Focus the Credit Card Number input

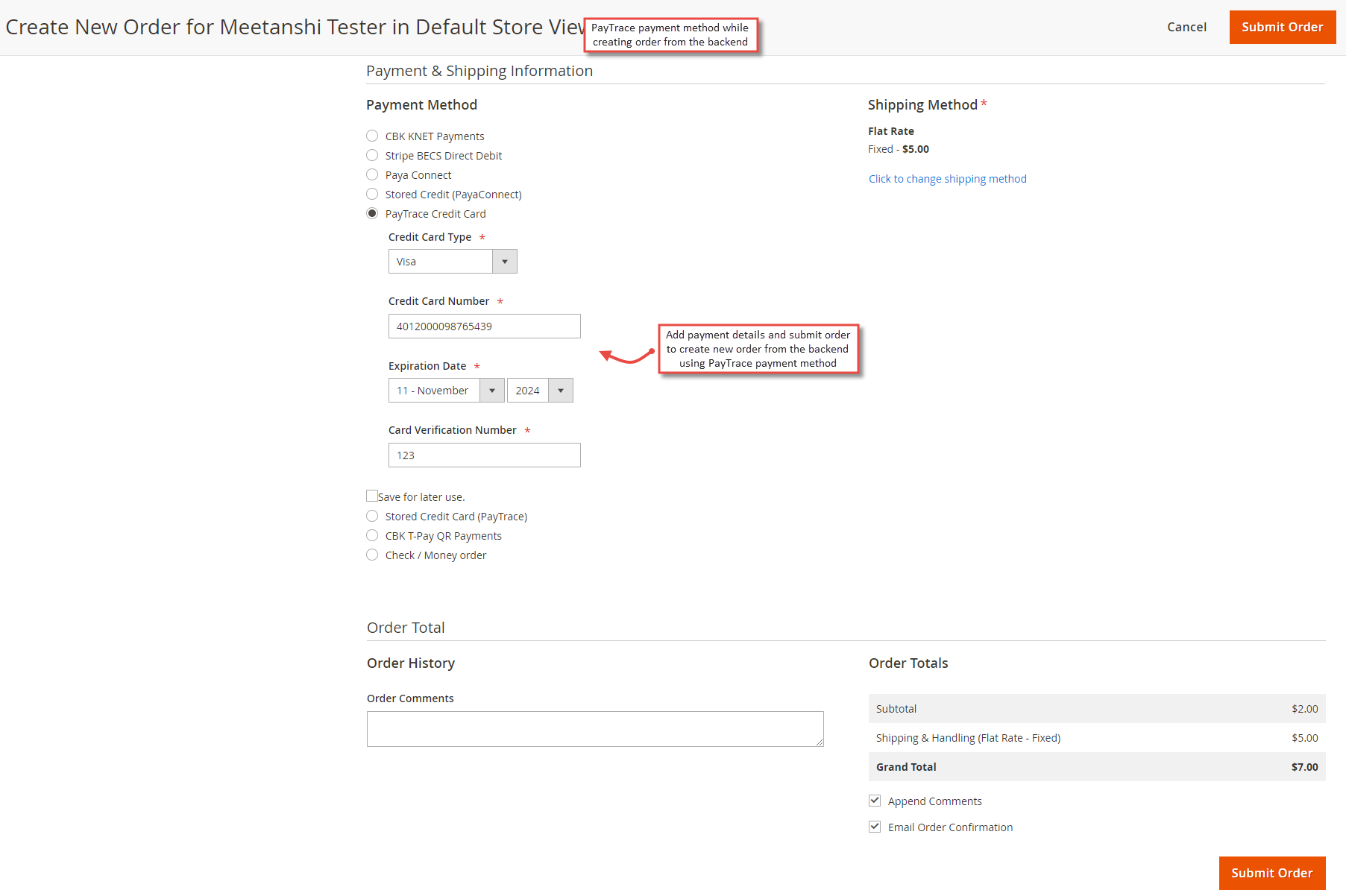click(484, 326)
